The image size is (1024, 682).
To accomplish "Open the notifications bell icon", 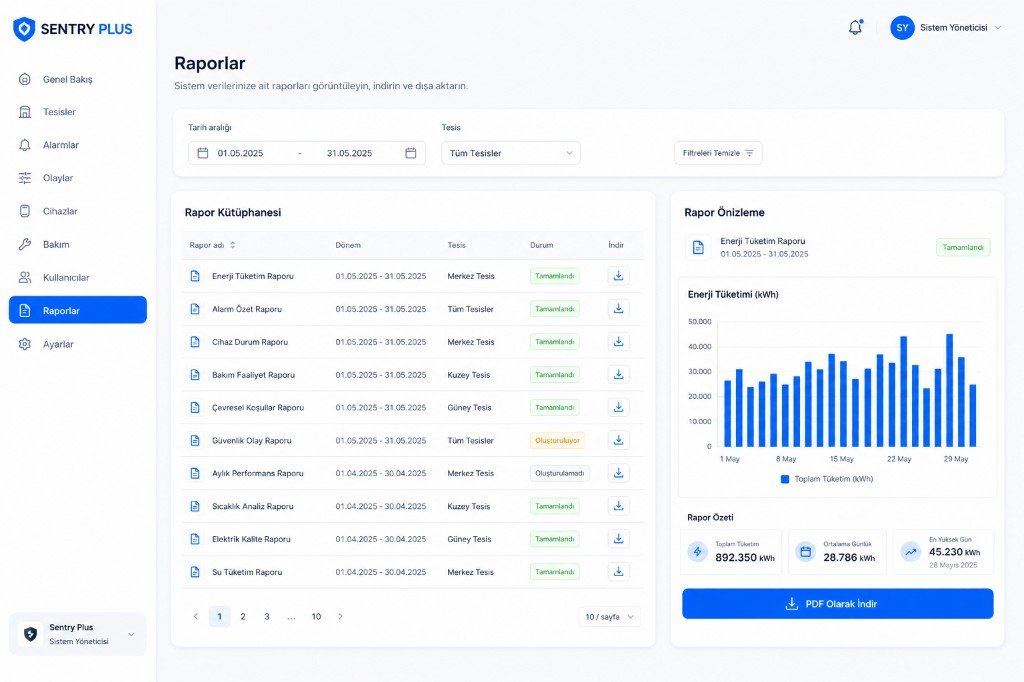I will pos(856,27).
